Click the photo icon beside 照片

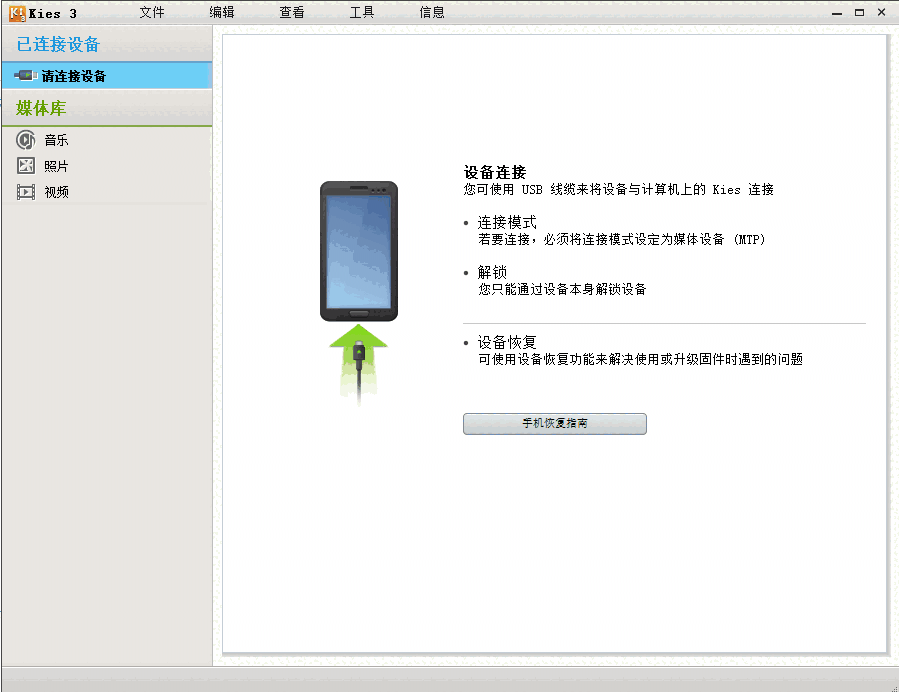pos(25,165)
